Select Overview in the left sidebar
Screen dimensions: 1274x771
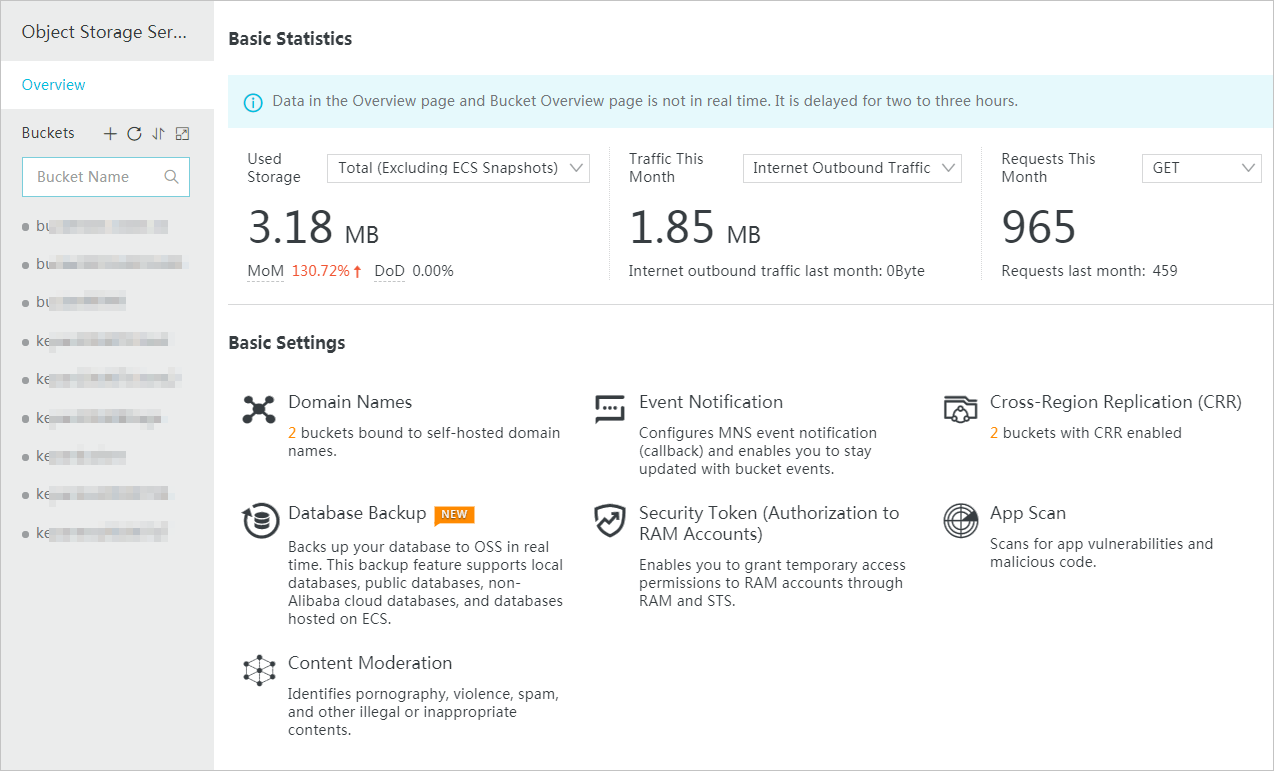[54, 85]
